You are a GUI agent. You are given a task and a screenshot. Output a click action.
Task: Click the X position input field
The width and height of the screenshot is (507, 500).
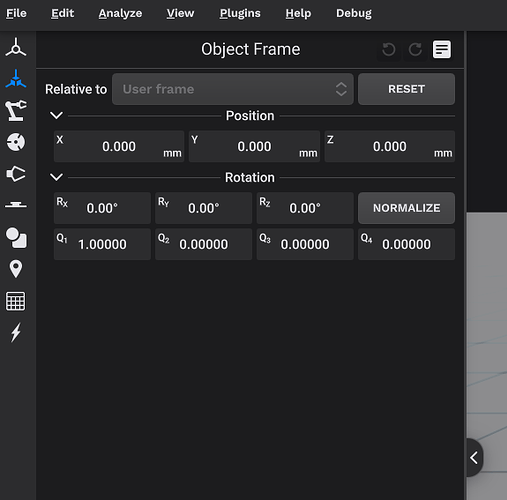119,146
